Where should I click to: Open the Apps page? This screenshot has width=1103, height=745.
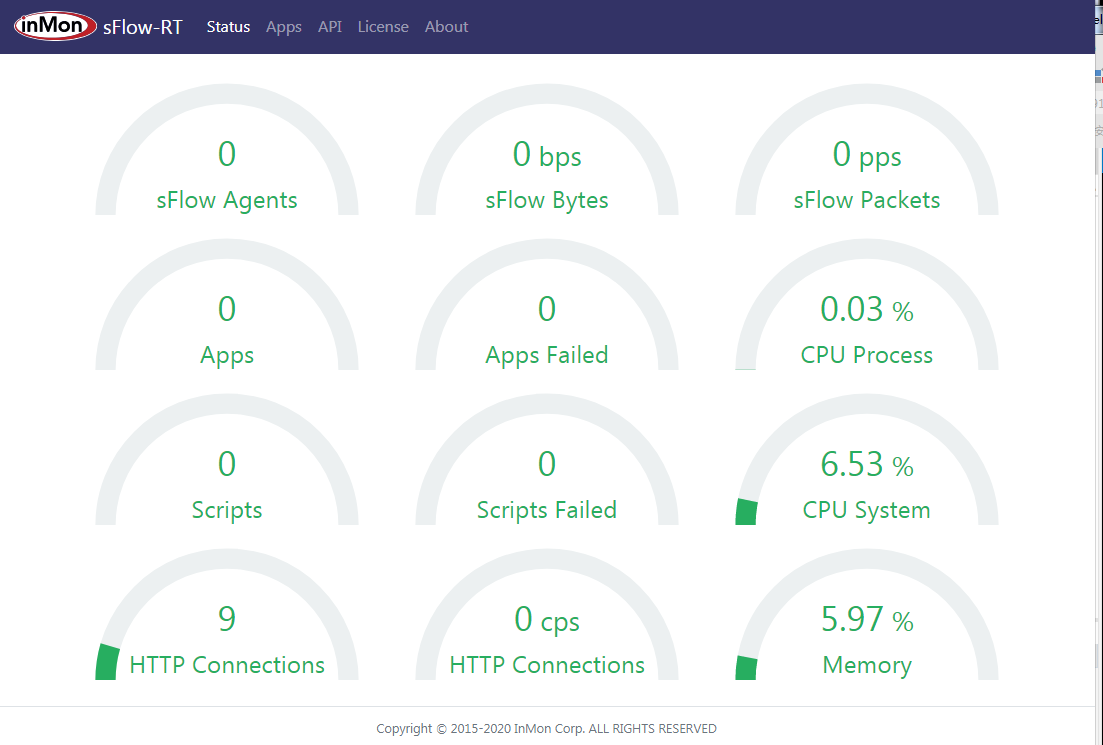point(283,26)
